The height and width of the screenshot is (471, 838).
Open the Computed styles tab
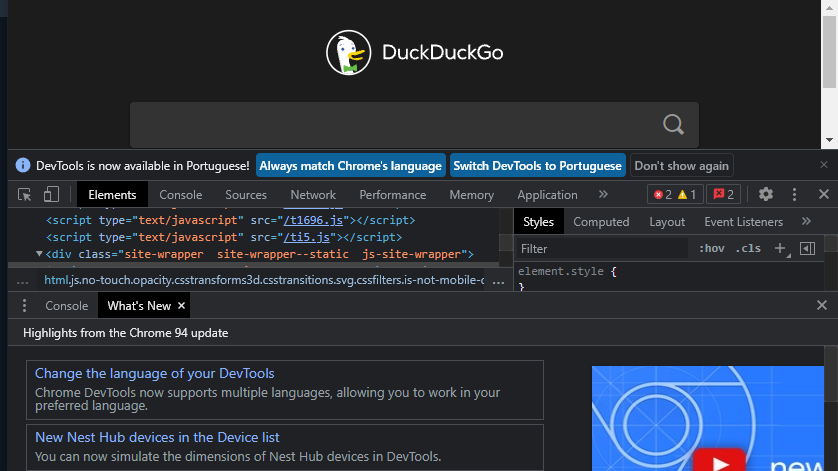click(x=601, y=222)
